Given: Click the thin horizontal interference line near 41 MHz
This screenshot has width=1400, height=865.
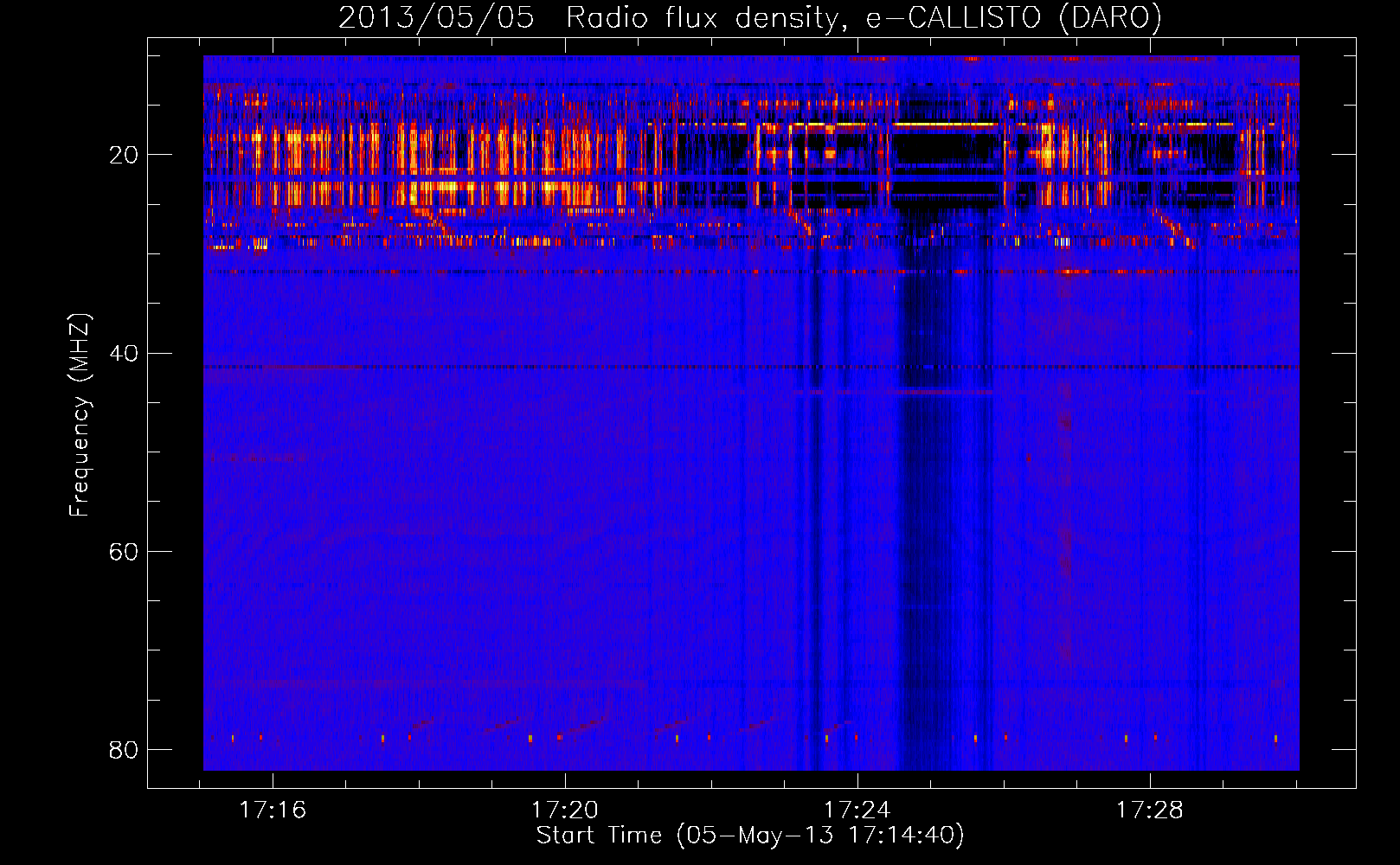Looking at the screenshot, I should tap(751, 367).
